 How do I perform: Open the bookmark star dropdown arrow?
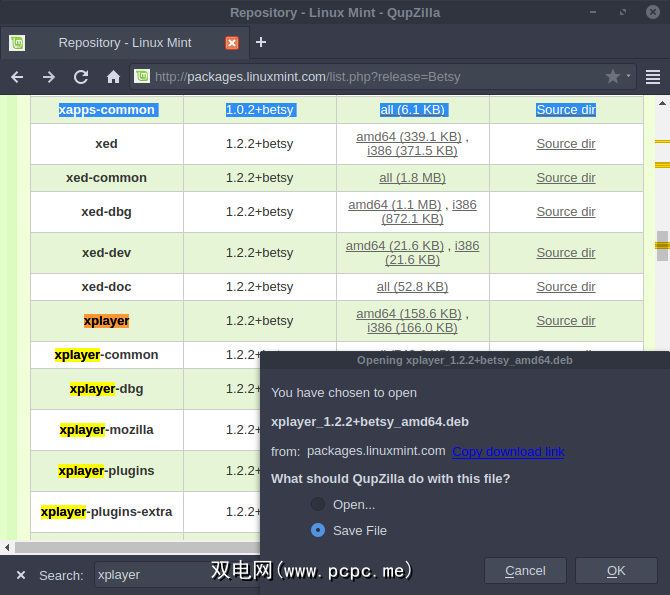pyautogui.click(x=629, y=76)
